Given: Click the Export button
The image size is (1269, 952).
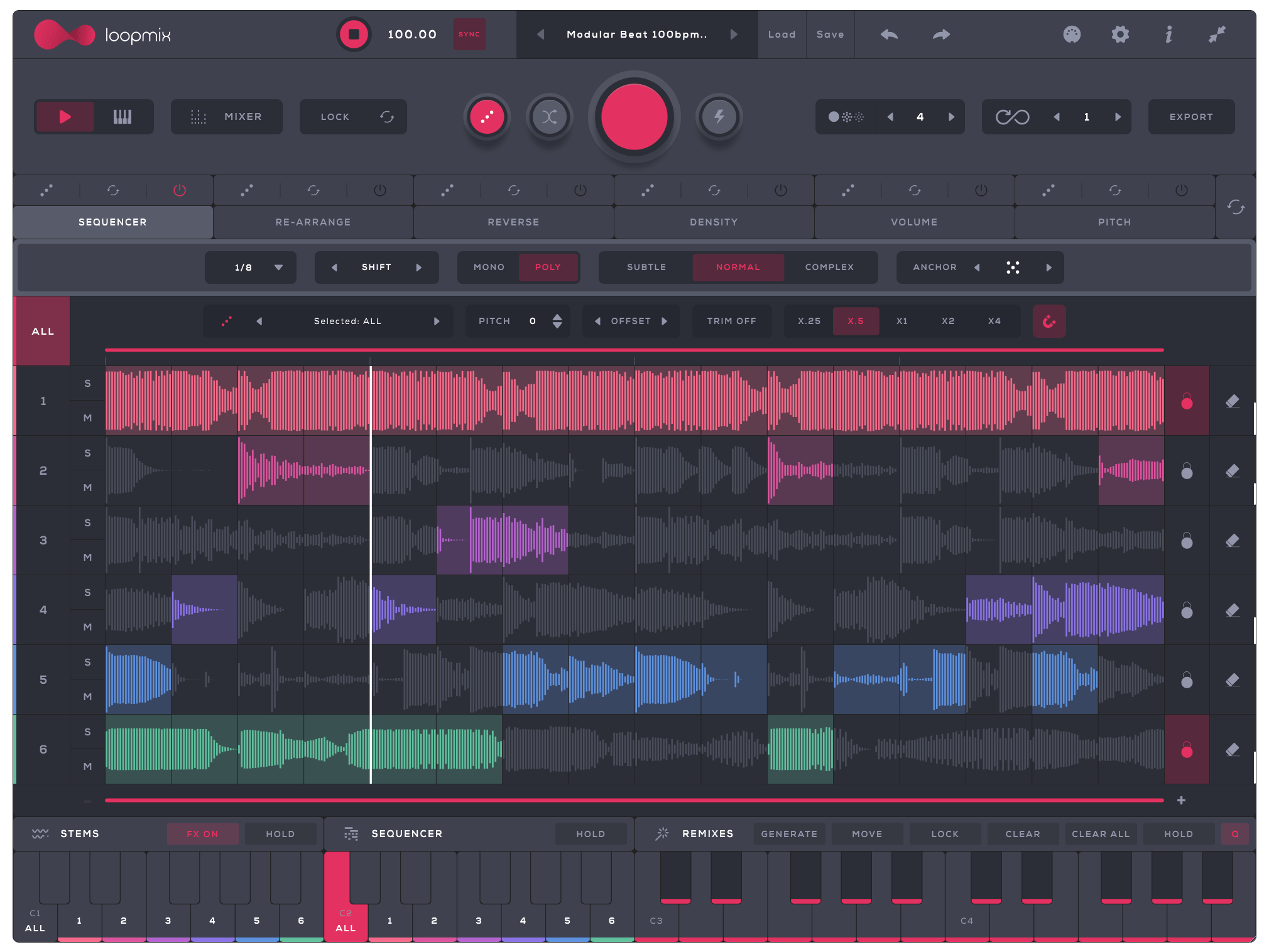Looking at the screenshot, I should [x=1190, y=117].
